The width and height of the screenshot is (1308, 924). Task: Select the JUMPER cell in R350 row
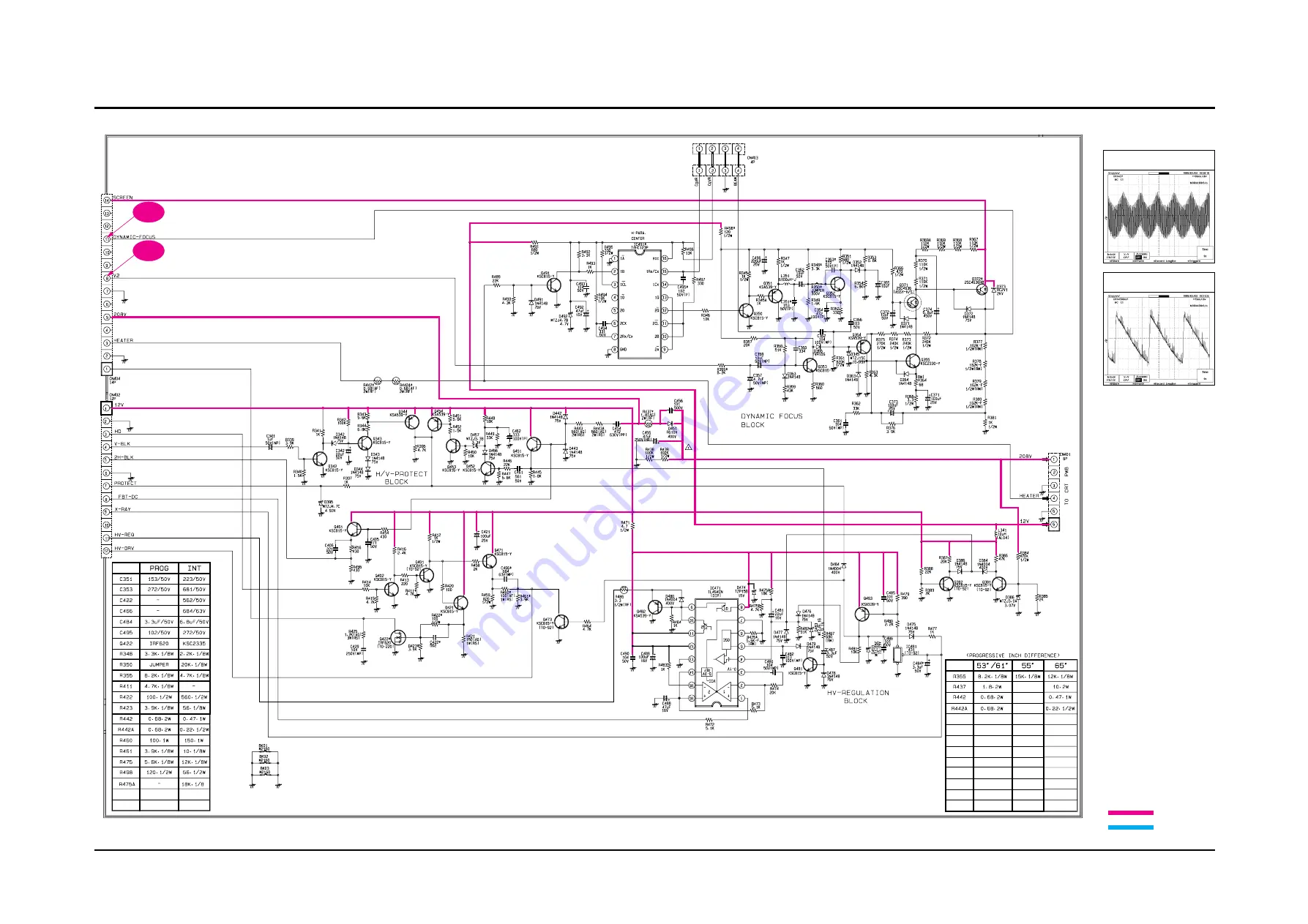click(159, 665)
